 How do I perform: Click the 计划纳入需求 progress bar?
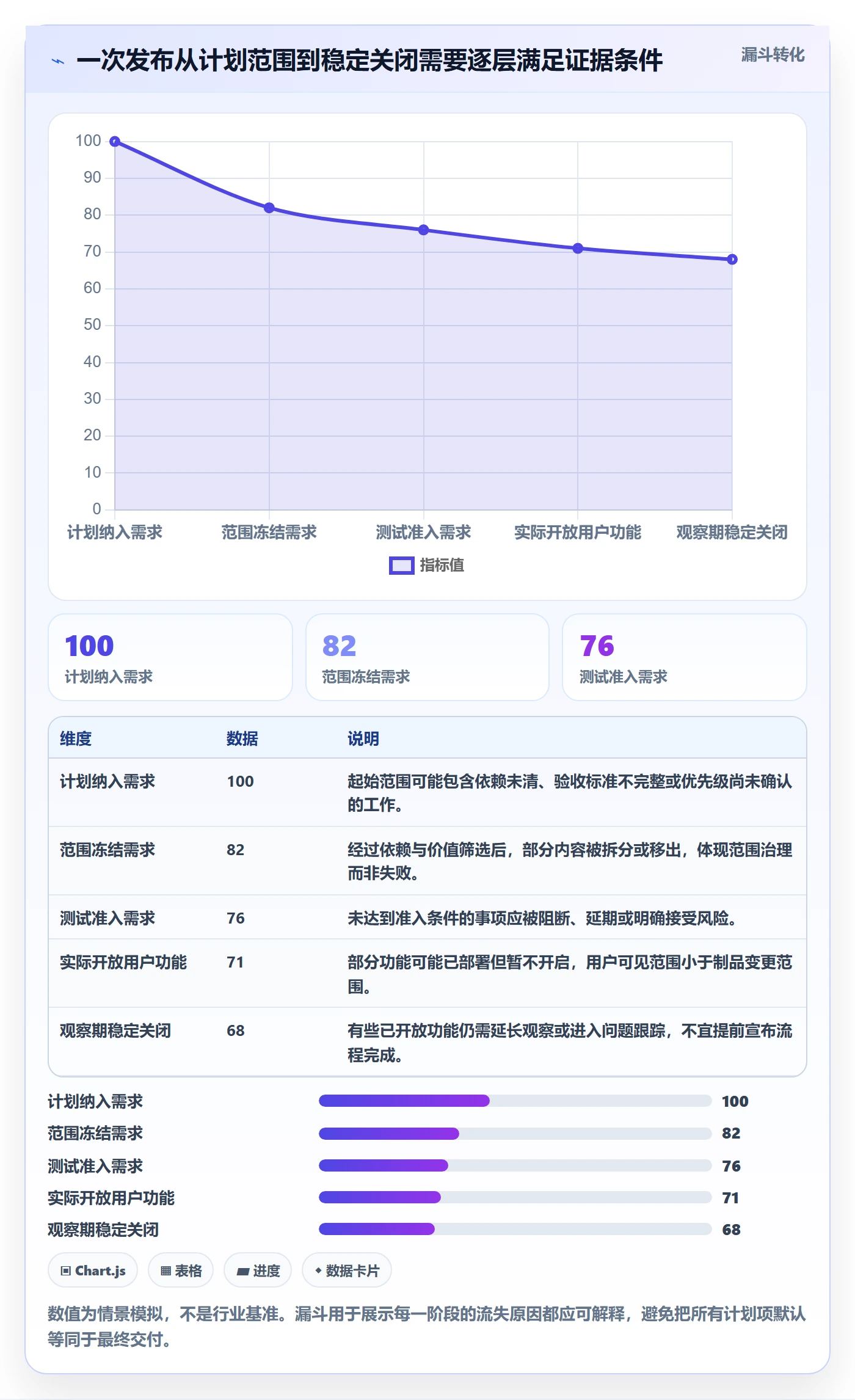pyautogui.click(x=515, y=1101)
